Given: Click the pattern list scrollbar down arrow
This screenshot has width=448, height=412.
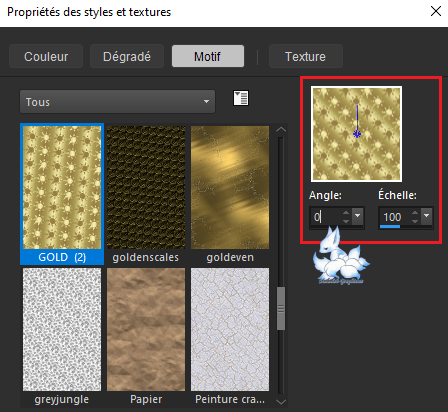Looking at the screenshot, I should [x=281, y=402].
